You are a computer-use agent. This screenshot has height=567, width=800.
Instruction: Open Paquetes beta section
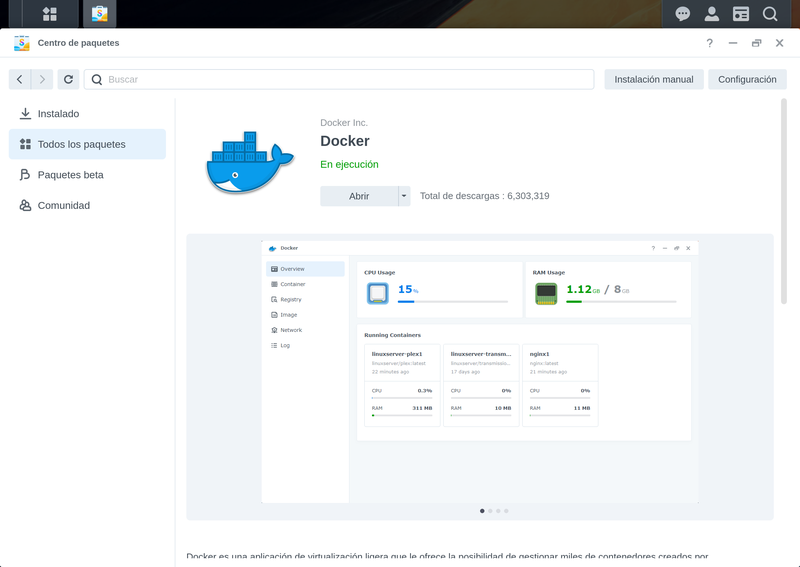point(87,175)
